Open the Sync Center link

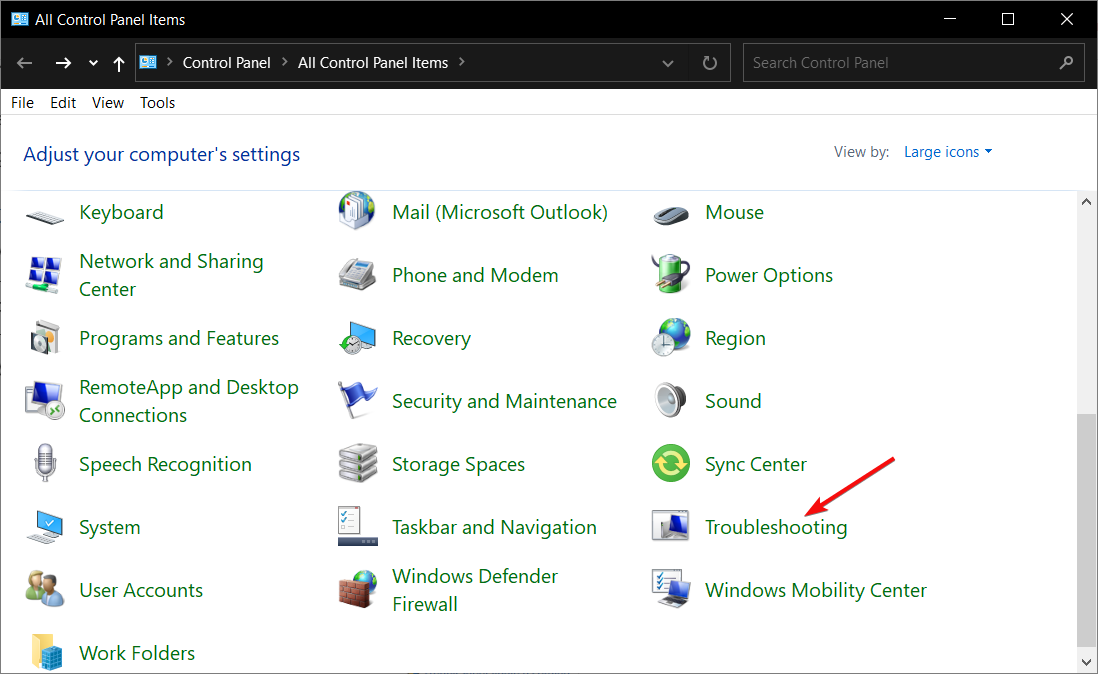coord(756,464)
